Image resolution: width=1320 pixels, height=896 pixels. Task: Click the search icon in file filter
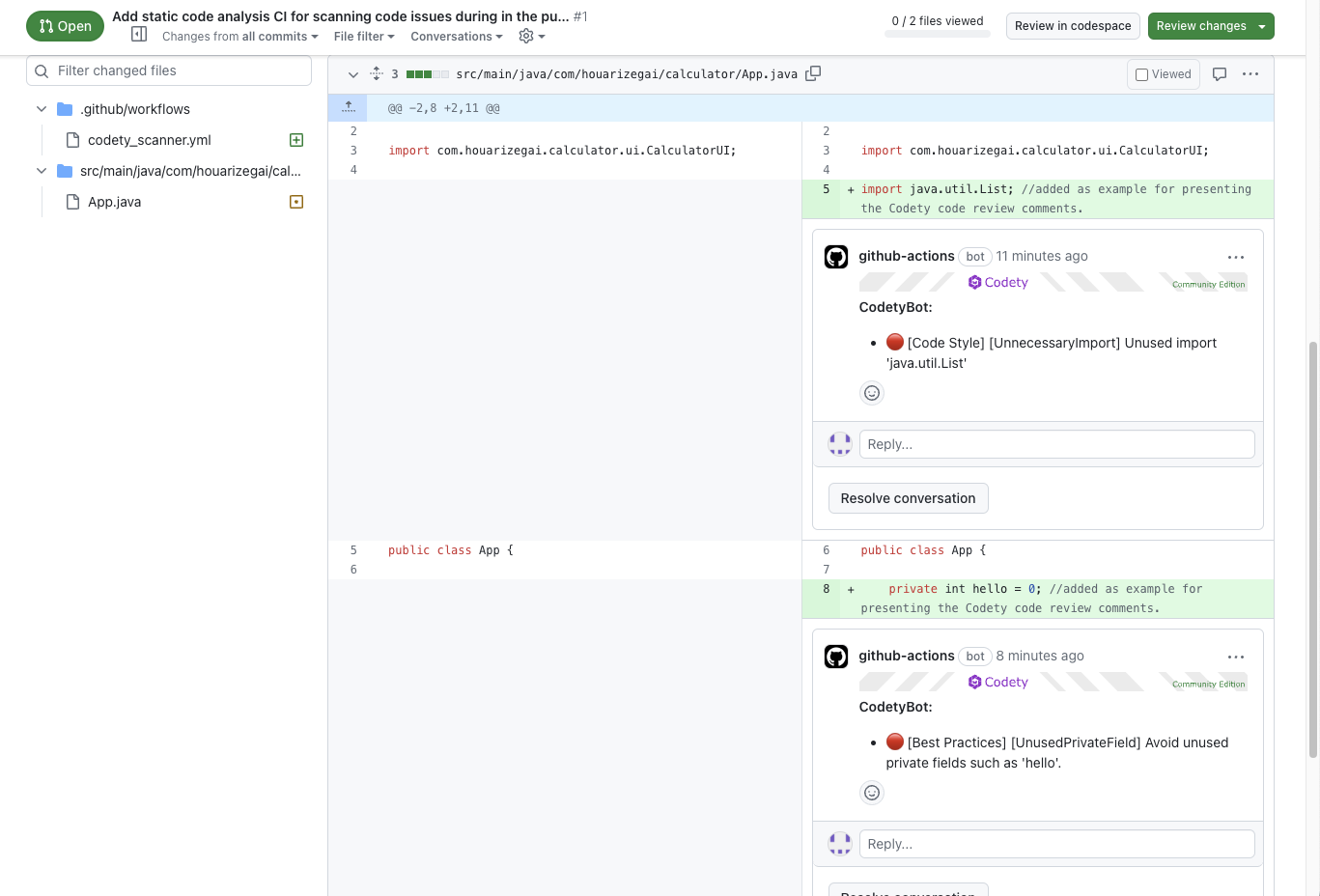[42, 70]
